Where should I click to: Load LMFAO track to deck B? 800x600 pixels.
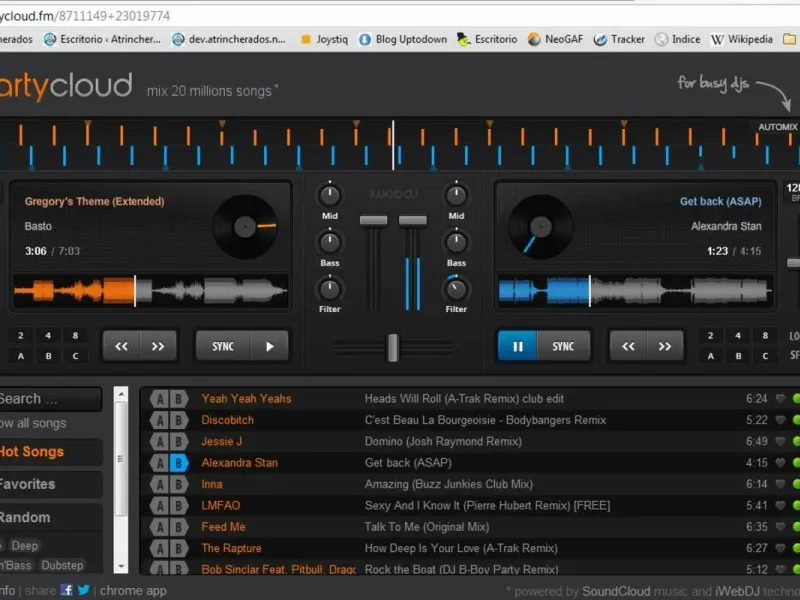click(179, 506)
